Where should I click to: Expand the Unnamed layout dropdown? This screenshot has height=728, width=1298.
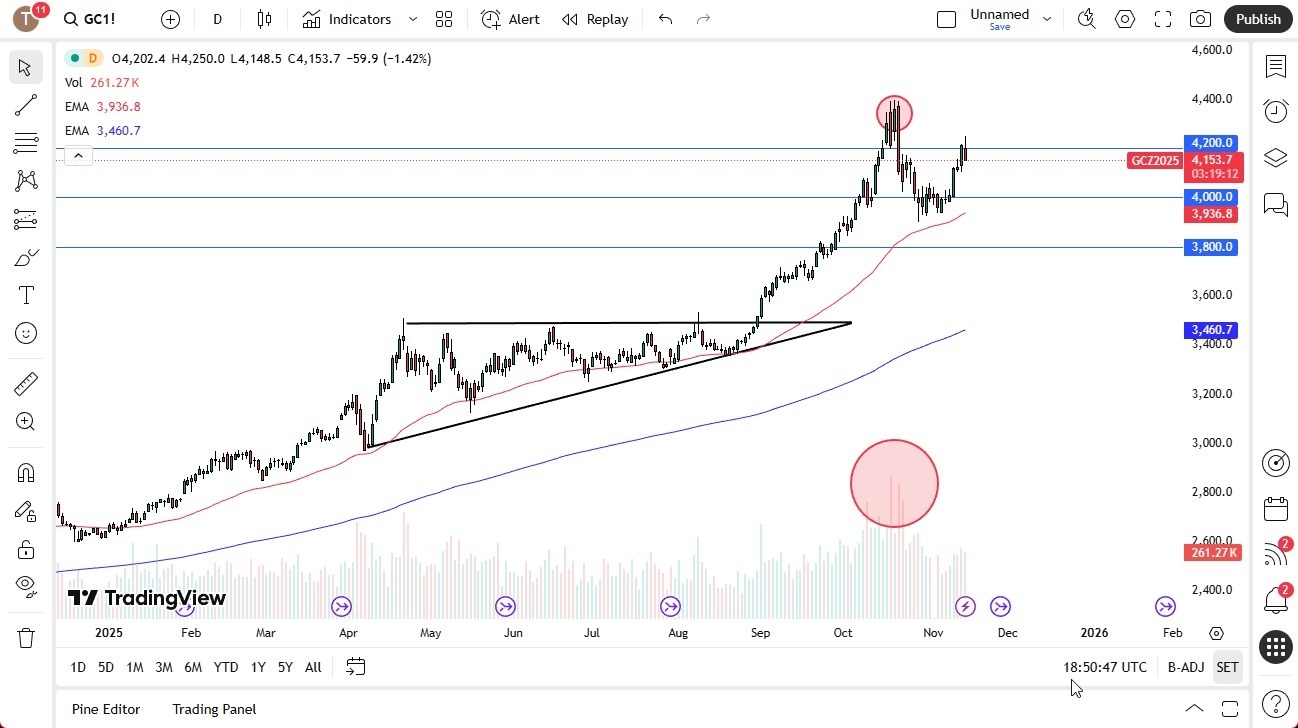[1046, 18]
